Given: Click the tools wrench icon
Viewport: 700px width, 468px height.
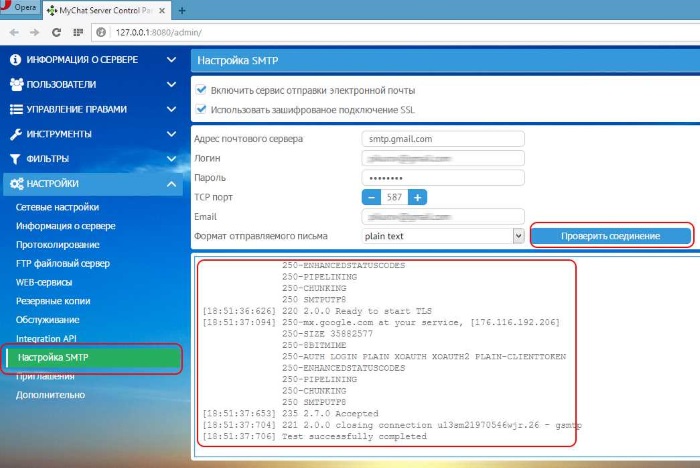Looking at the screenshot, I should [16, 134].
